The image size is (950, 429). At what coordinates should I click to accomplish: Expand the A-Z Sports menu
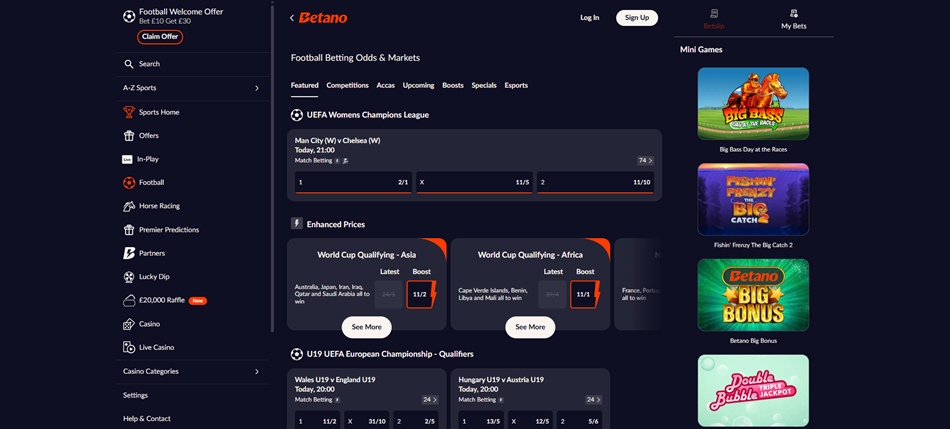(x=256, y=88)
